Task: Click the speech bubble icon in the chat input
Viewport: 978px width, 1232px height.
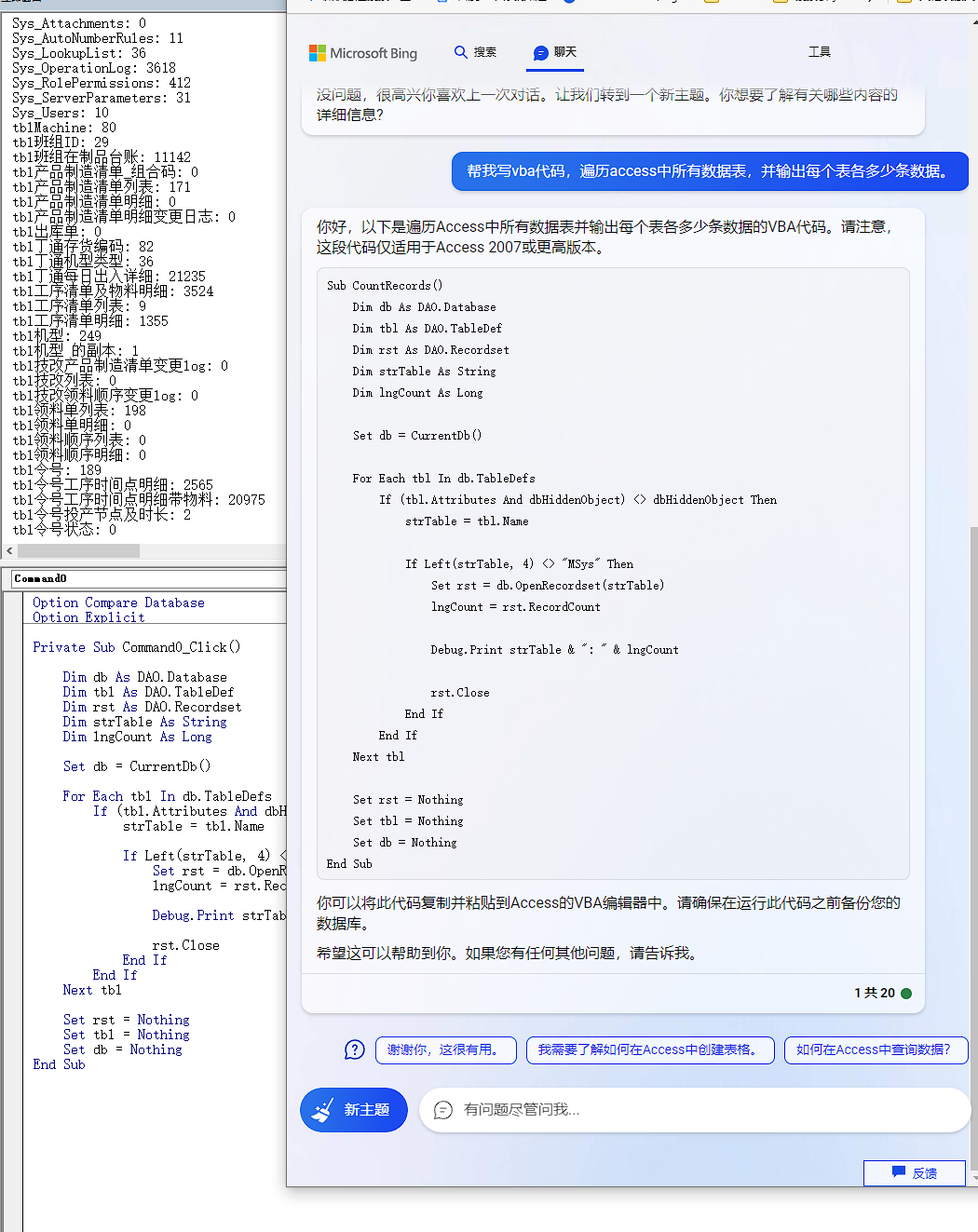Action: (443, 1110)
